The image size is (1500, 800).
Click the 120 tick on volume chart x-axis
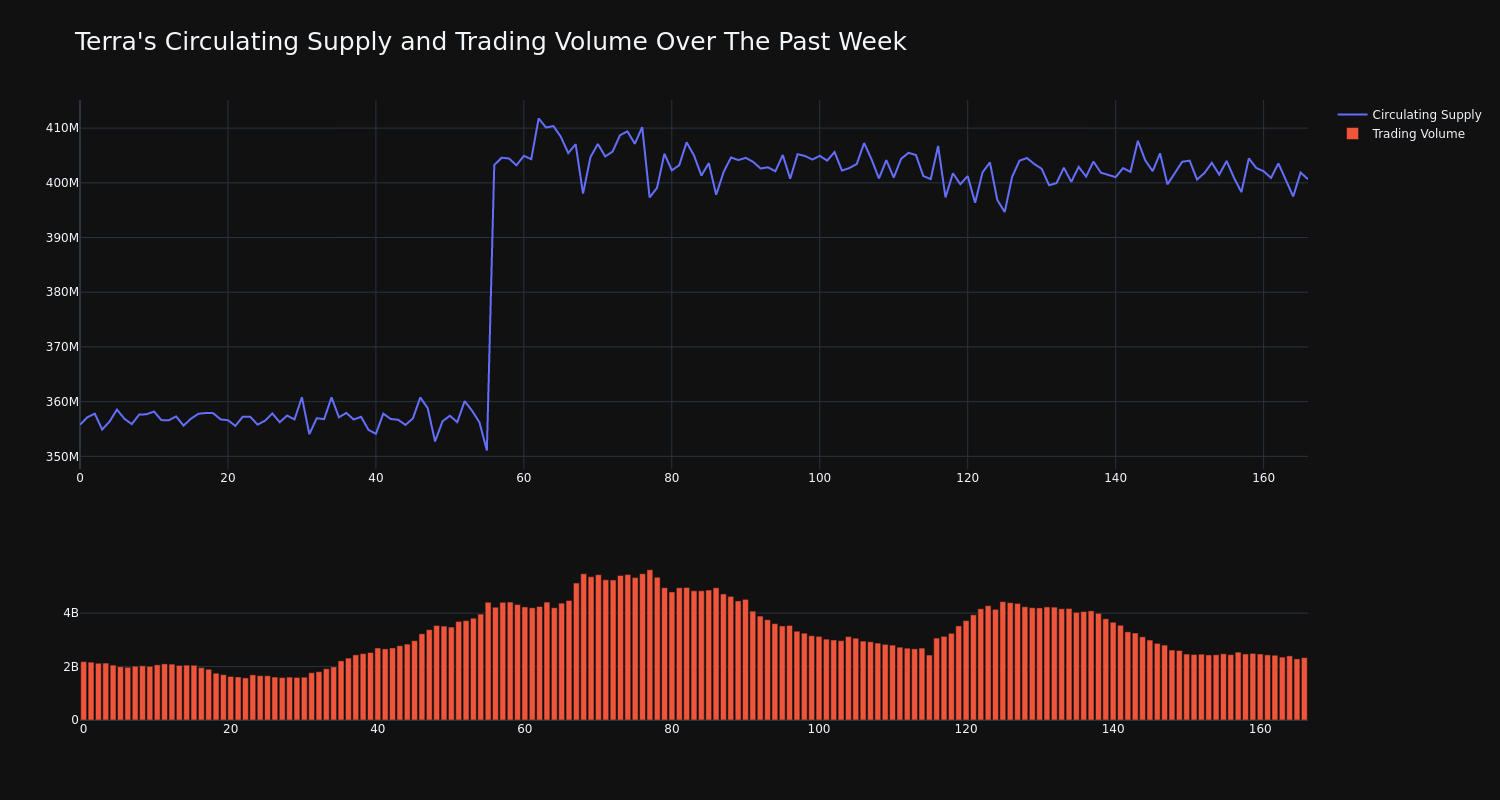tap(966, 729)
